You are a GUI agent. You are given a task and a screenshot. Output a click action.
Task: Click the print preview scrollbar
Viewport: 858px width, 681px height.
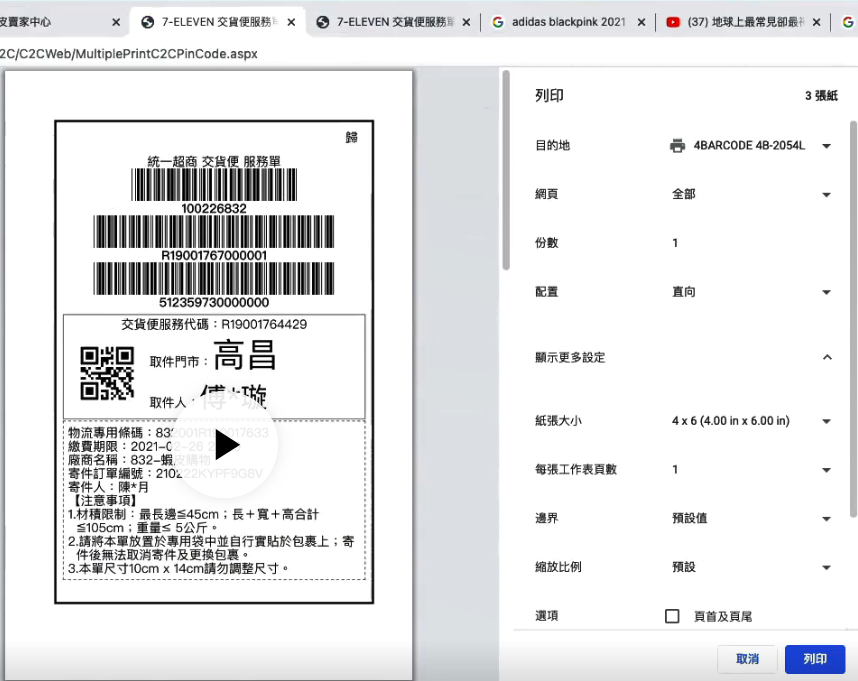(506, 170)
